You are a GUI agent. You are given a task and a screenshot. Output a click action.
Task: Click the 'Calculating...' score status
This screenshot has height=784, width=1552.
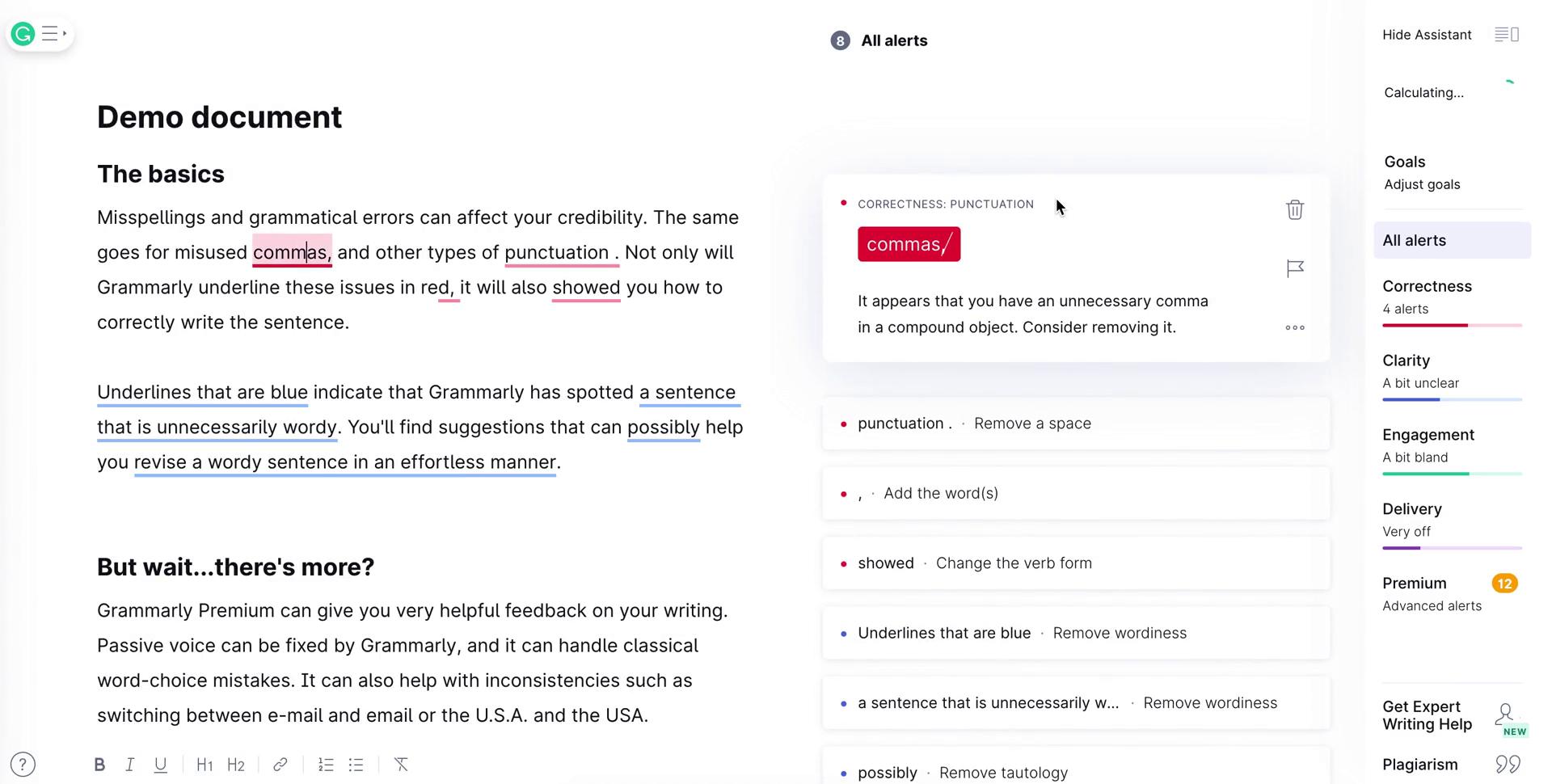click(1423, 93)
